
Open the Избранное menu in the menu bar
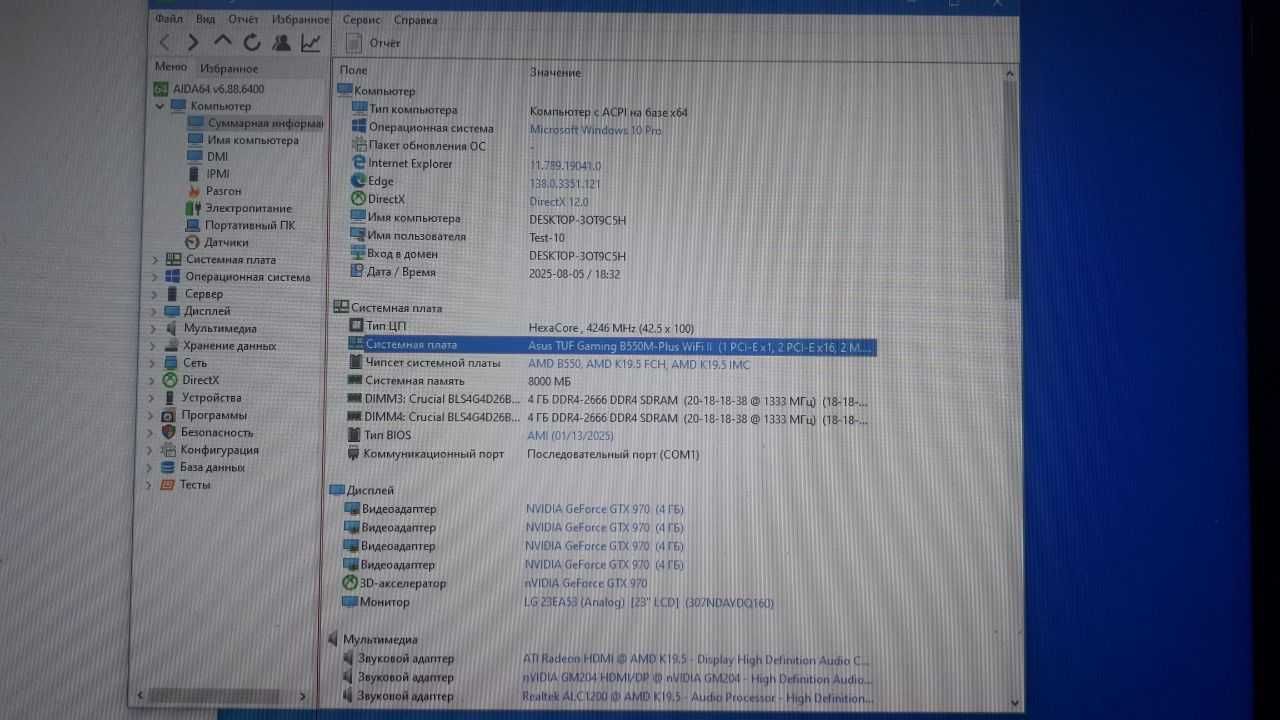click(x=300, y=19)
